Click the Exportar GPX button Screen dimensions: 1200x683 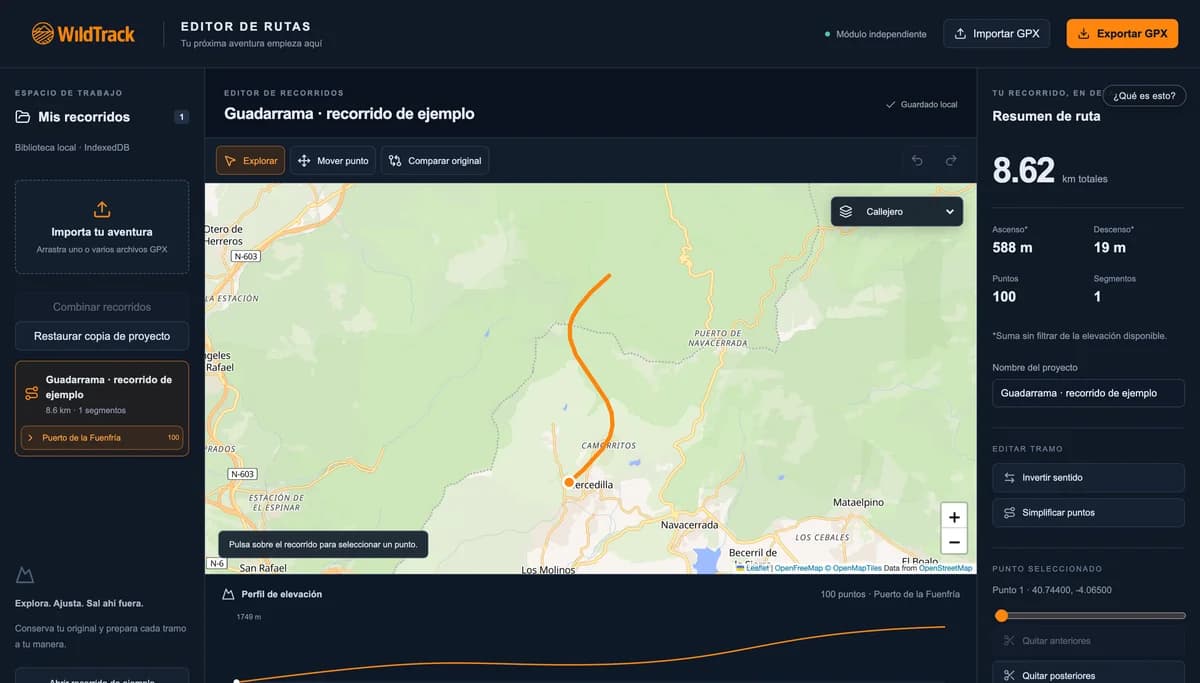(1122, 34)
